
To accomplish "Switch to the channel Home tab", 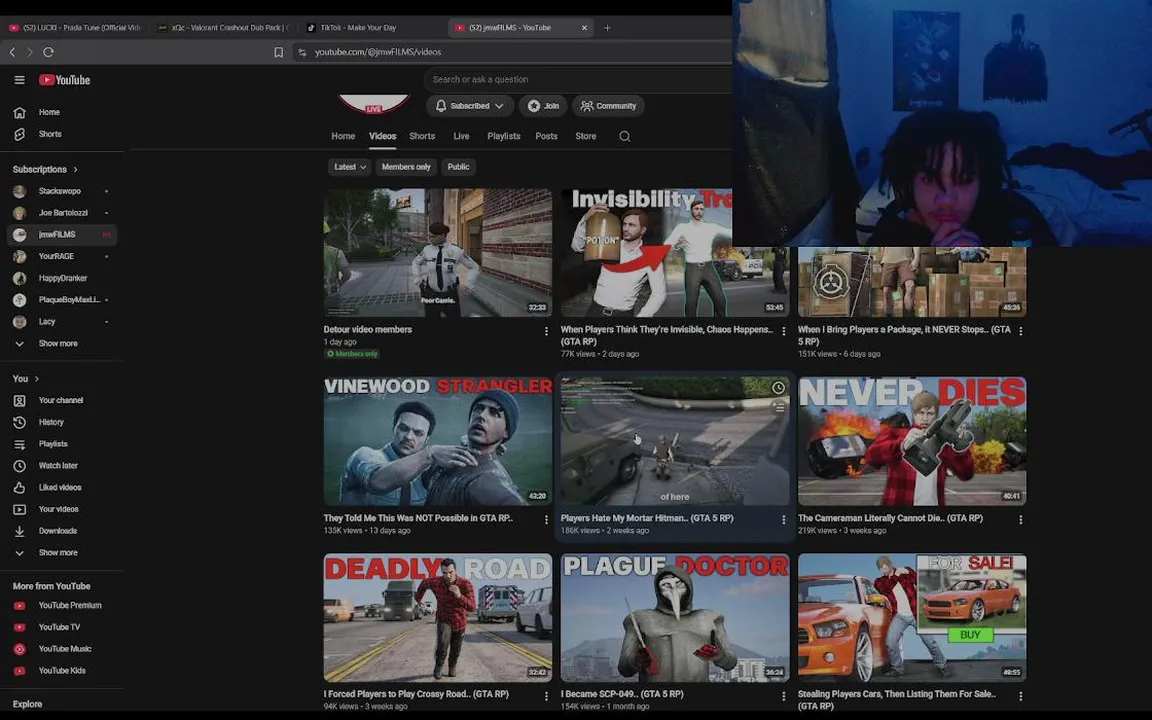I will [x=343, y=137].
